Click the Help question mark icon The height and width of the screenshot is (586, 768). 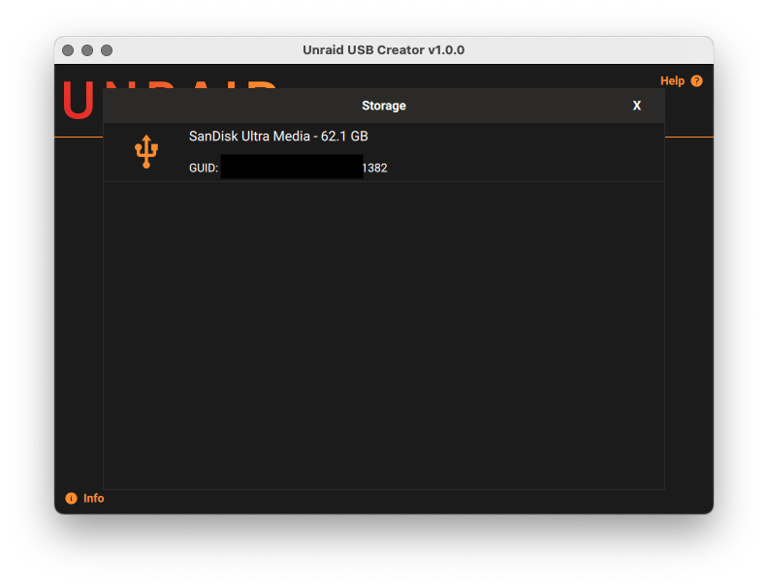[x=696, y=81]
